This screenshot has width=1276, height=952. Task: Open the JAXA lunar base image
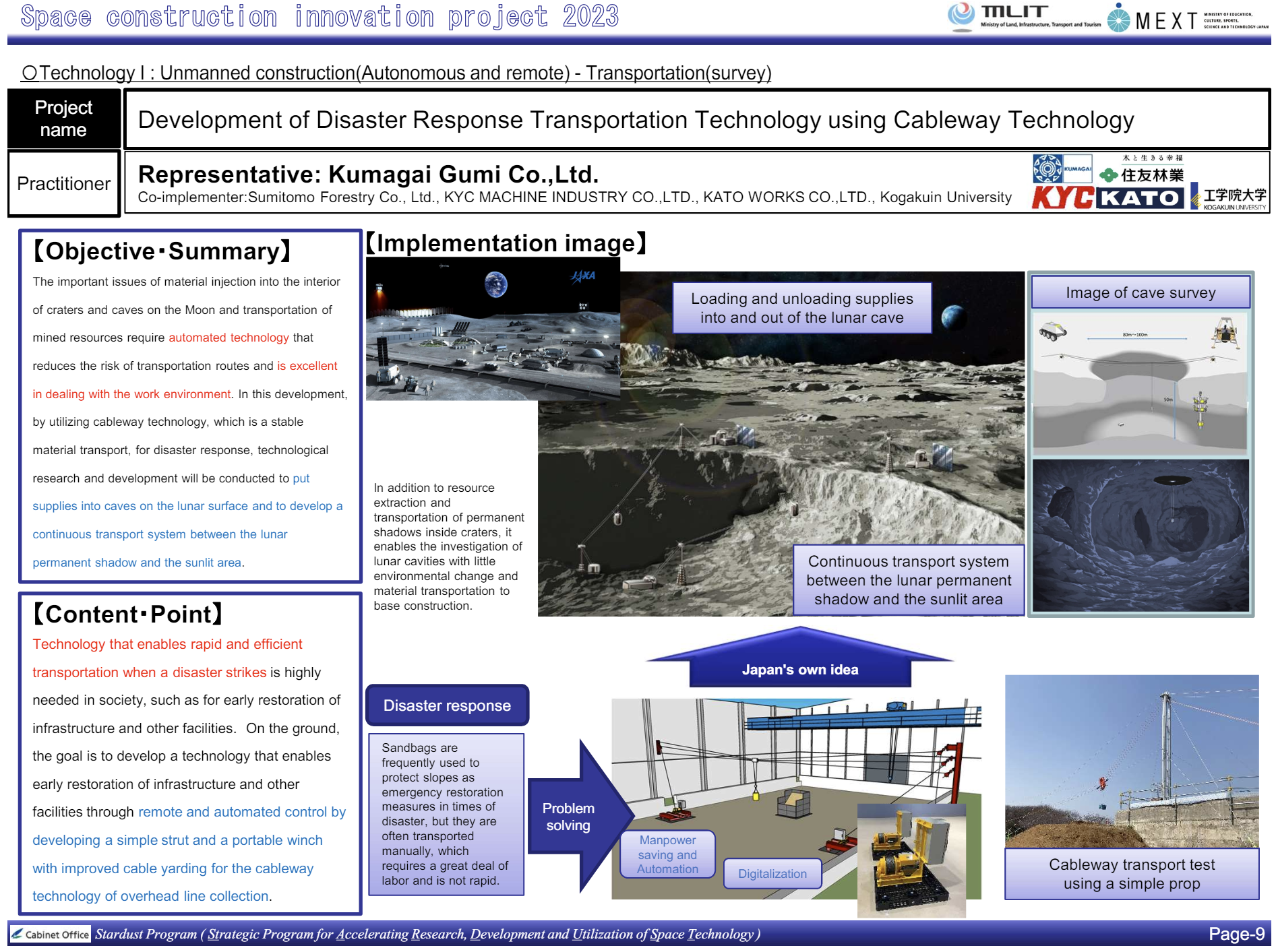click(x=493, y=329)
